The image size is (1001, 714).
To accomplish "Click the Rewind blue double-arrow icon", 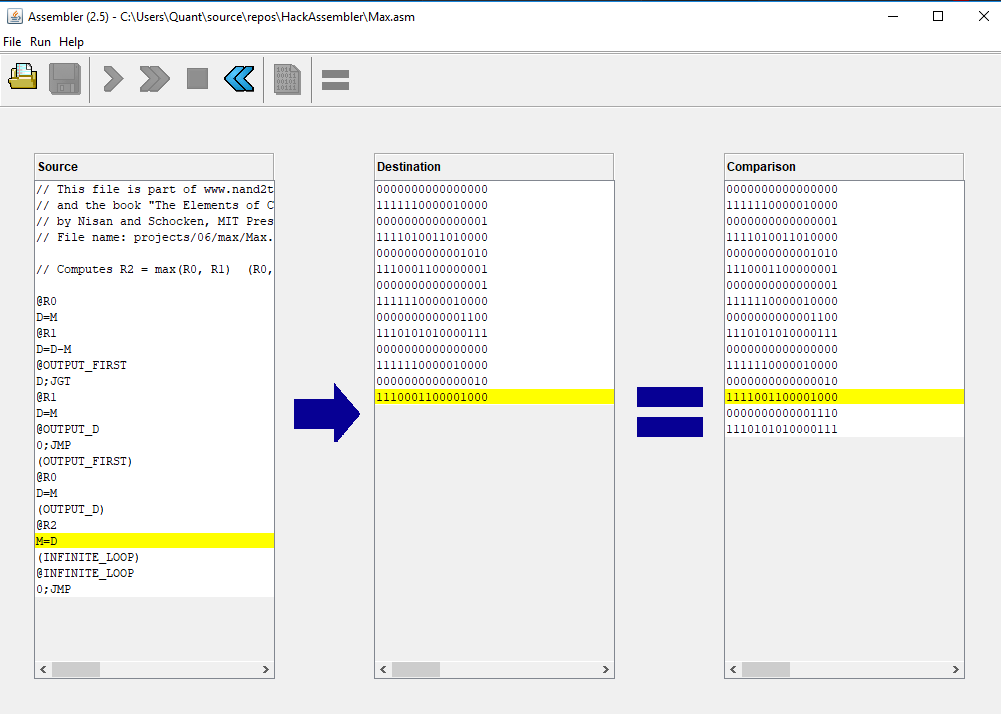I will [x=239, y=78].
